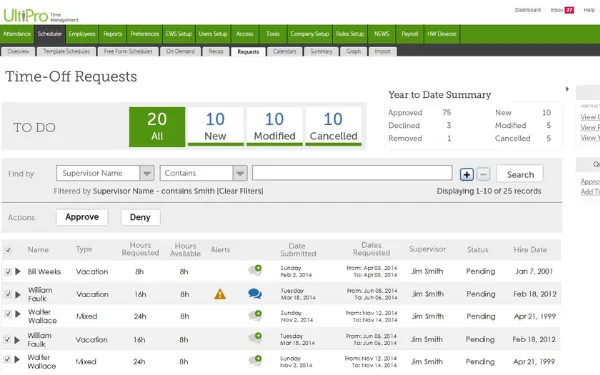Click the Clear Filters link

tap(240, 191)
